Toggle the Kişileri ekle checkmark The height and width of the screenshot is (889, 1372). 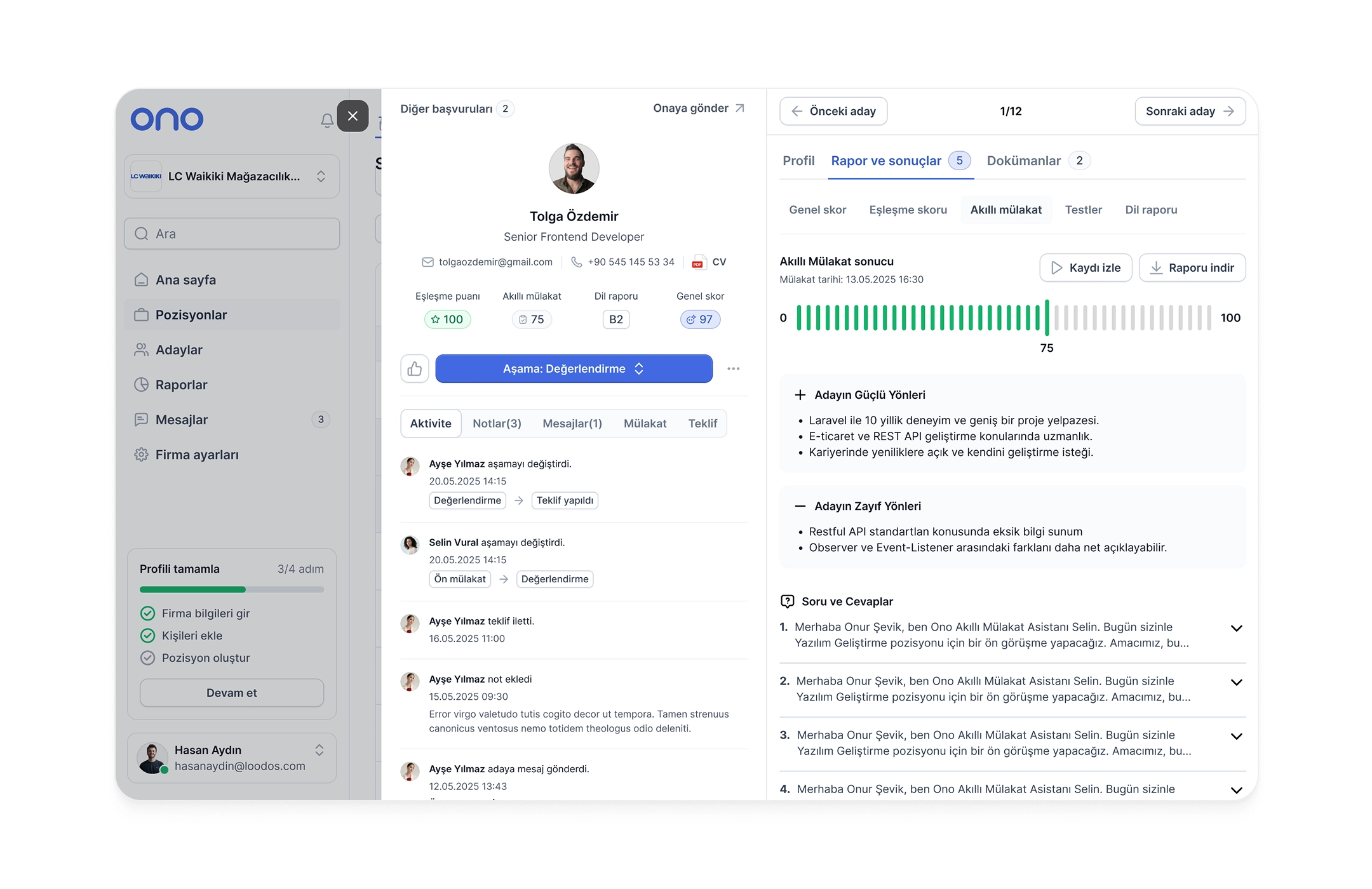pos(147,636)
